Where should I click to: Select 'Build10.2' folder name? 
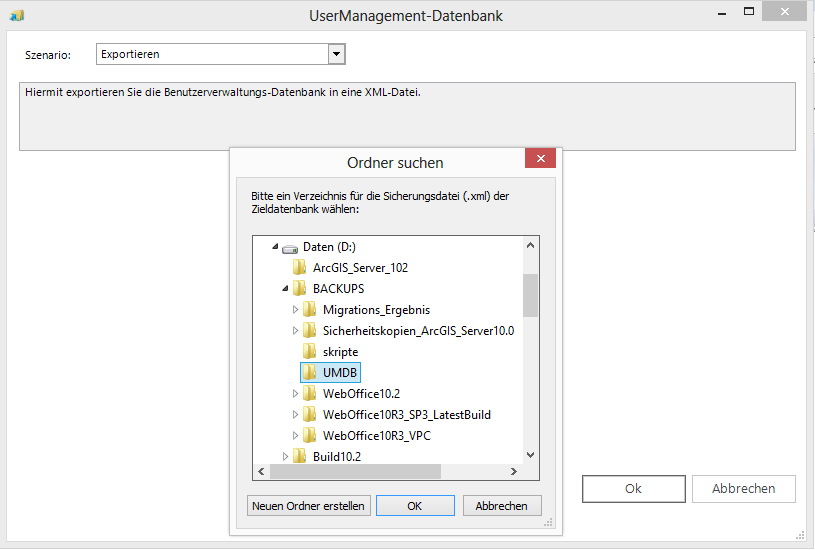[x=337, y=456]
